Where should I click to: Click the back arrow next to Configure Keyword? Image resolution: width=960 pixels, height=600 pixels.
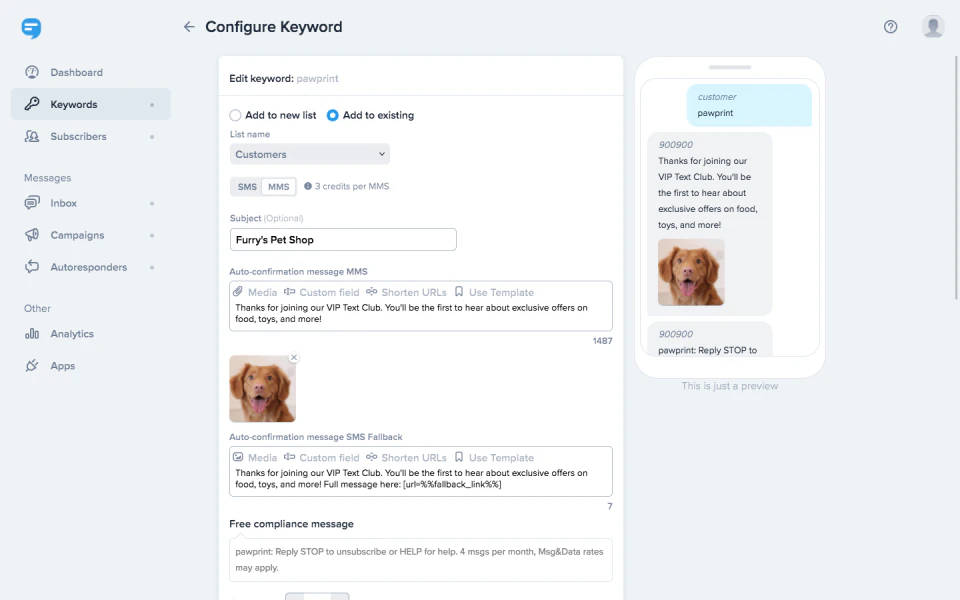(x=189, y=27)
